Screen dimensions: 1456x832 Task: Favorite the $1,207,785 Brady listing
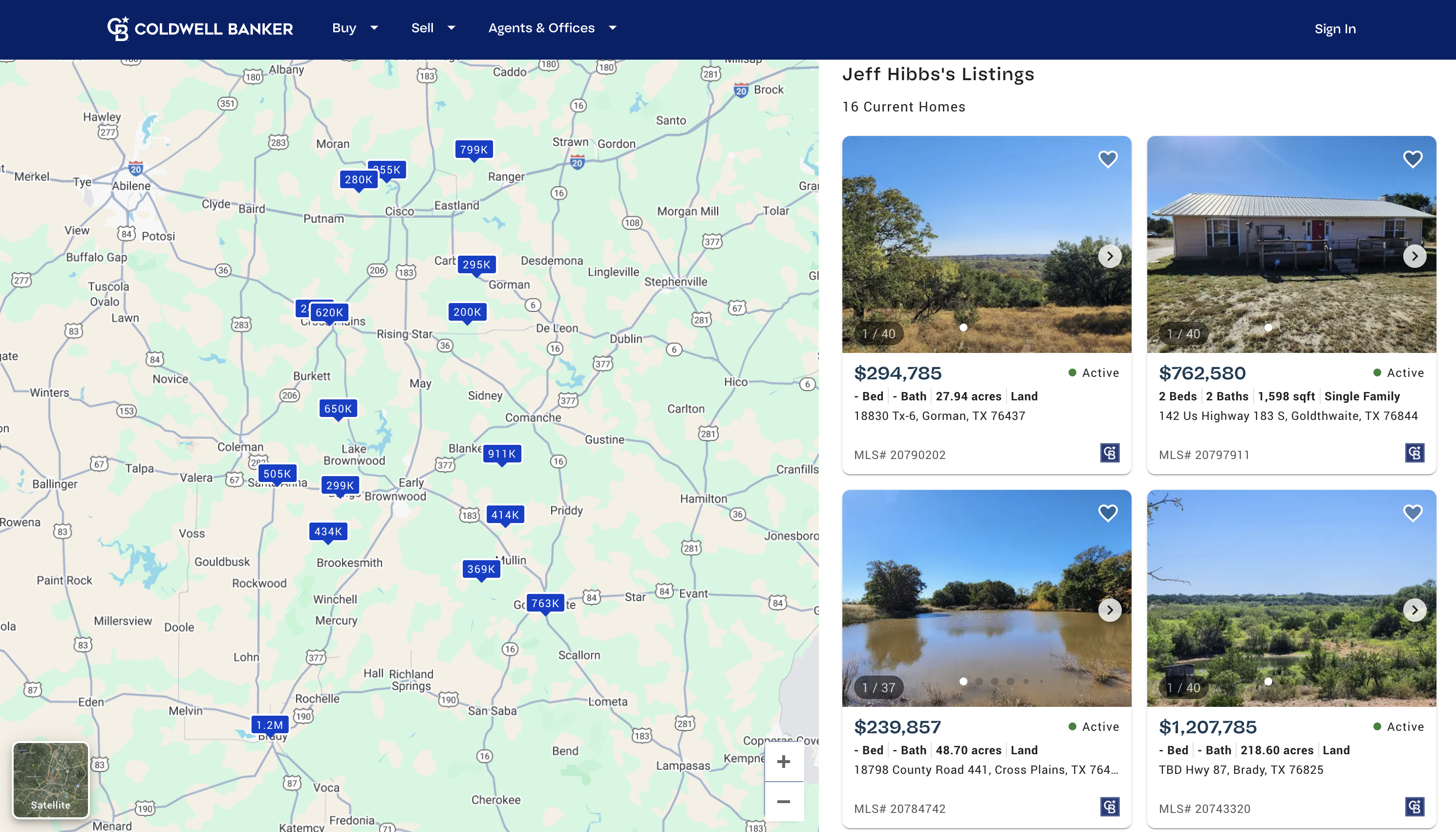pos(1413,513)
